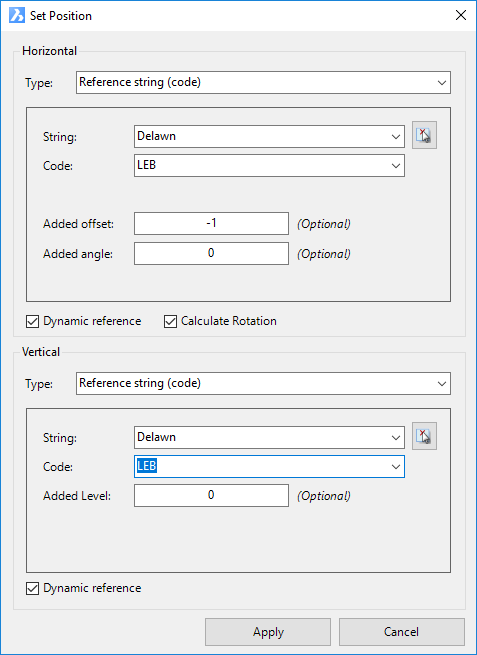This screenshot has width=477, height=655.
Task: Uncheck the Calculate Rotation checkbox
Action: 170,322
